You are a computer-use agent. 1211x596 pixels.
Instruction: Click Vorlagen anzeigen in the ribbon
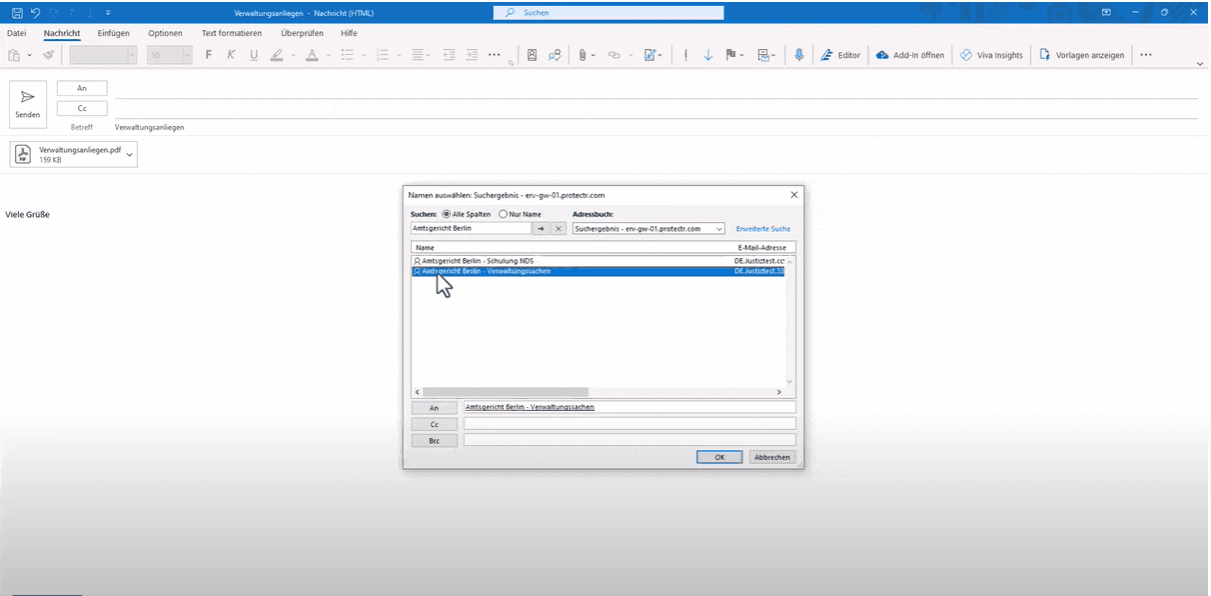[1082, 55]
